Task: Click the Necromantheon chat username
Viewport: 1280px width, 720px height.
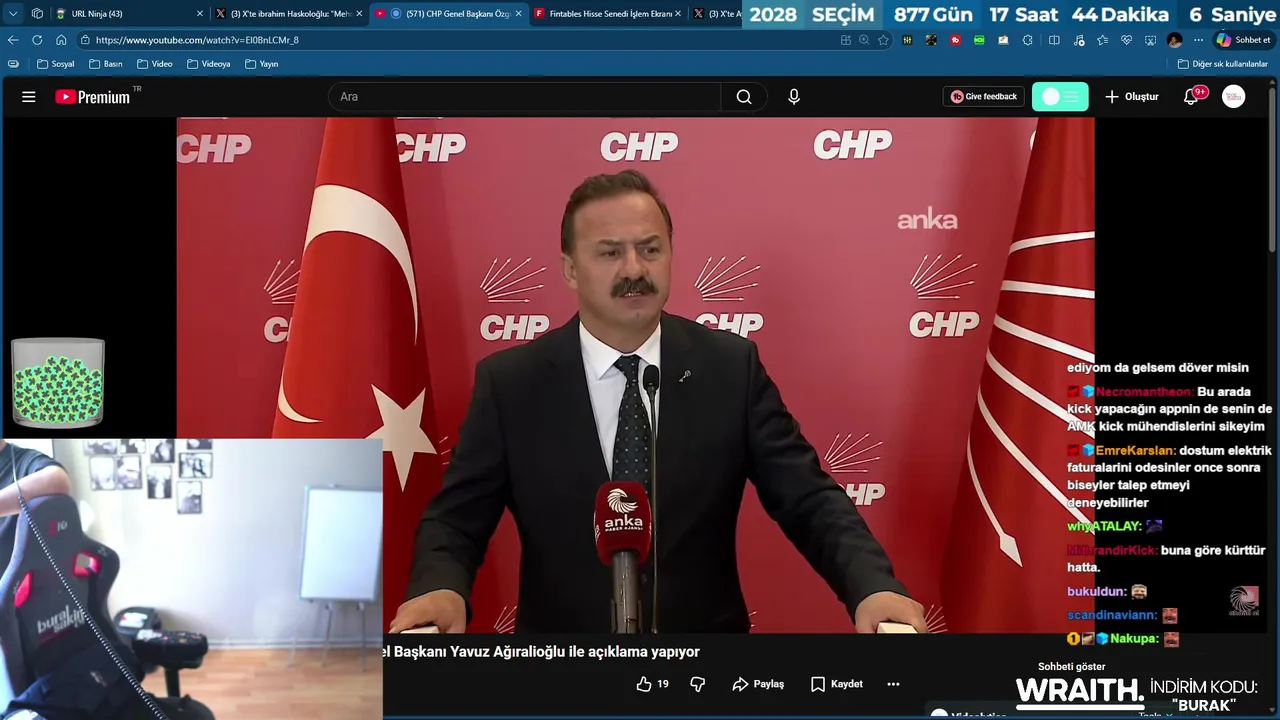Action: pos(1145,392)
